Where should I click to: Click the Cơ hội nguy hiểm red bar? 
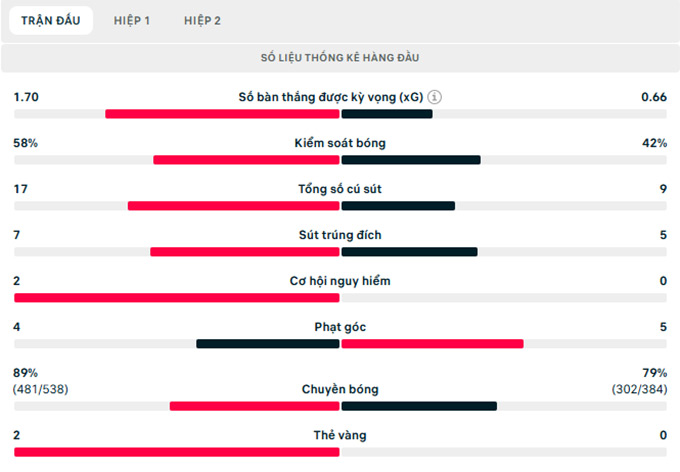177,298
